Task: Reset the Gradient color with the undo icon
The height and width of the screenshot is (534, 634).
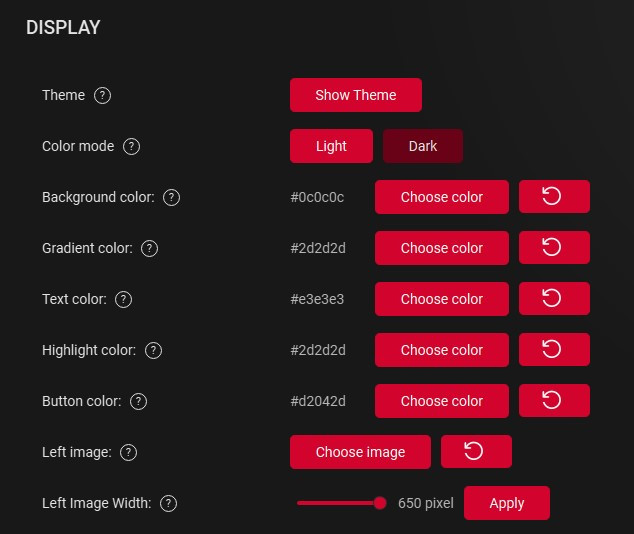Action: (x=553, y=248)
